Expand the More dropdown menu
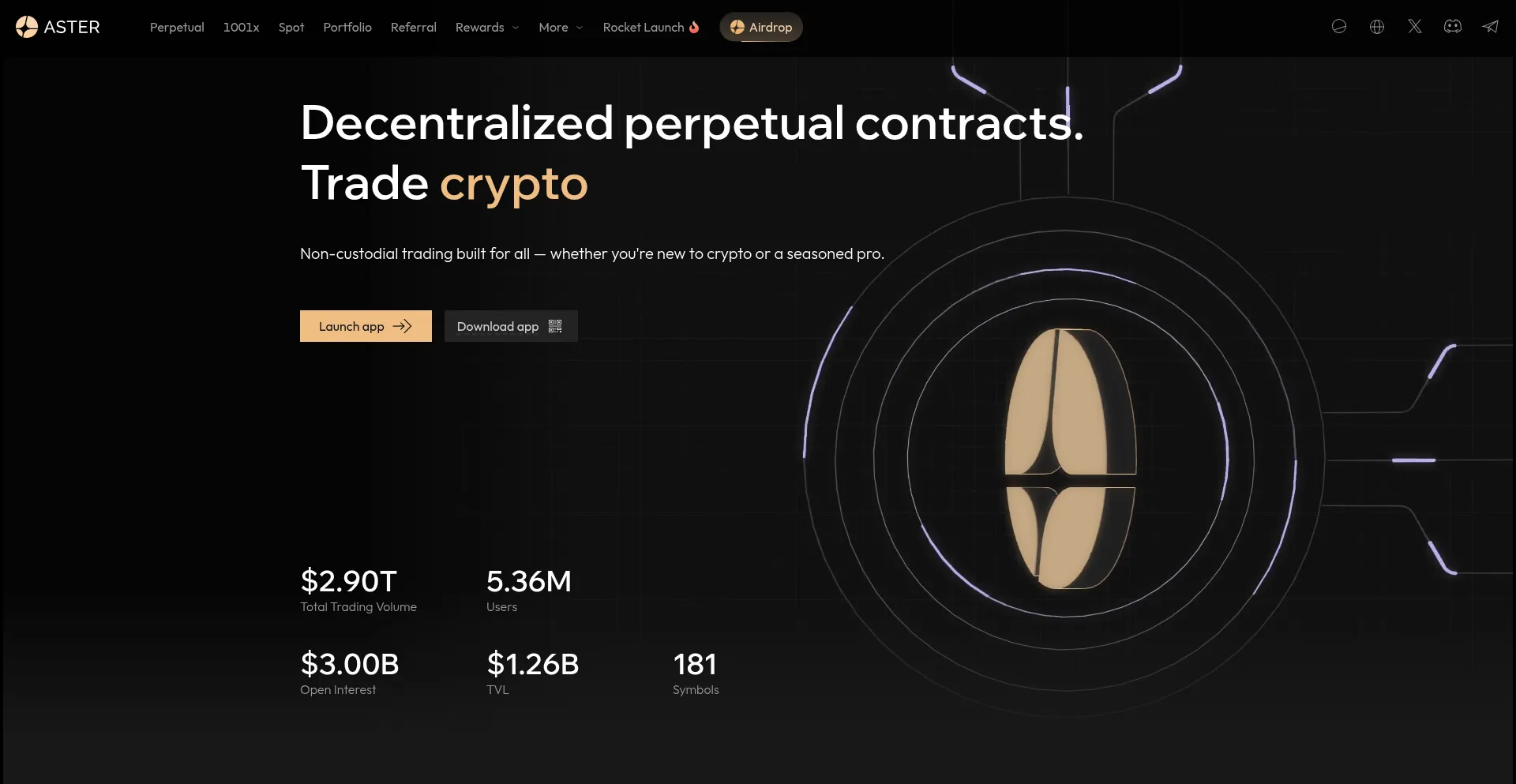The height and width of the screenshot is (784, 1516). click(x=560, y=27)
